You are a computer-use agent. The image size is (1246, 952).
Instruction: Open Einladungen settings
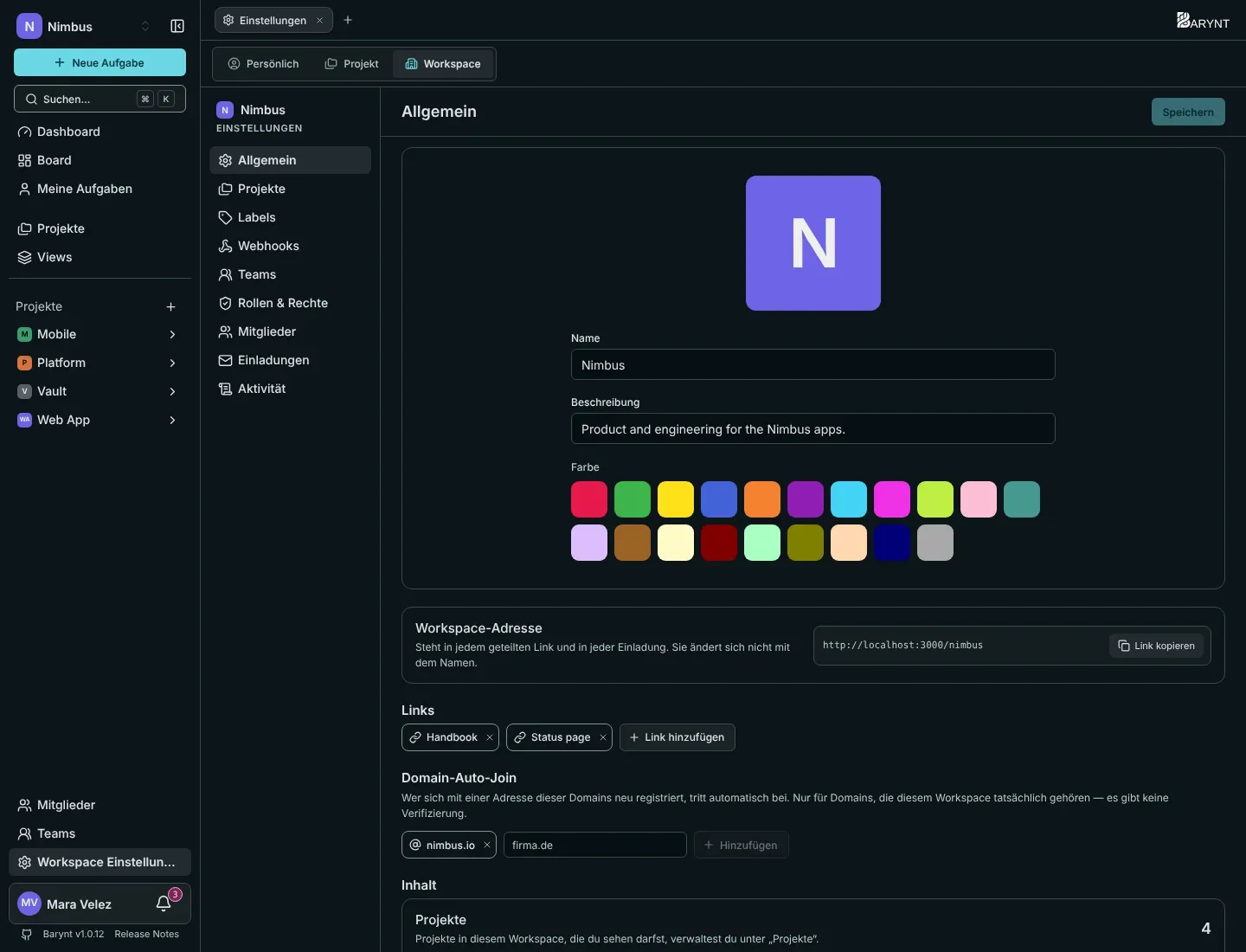[290, 360]
